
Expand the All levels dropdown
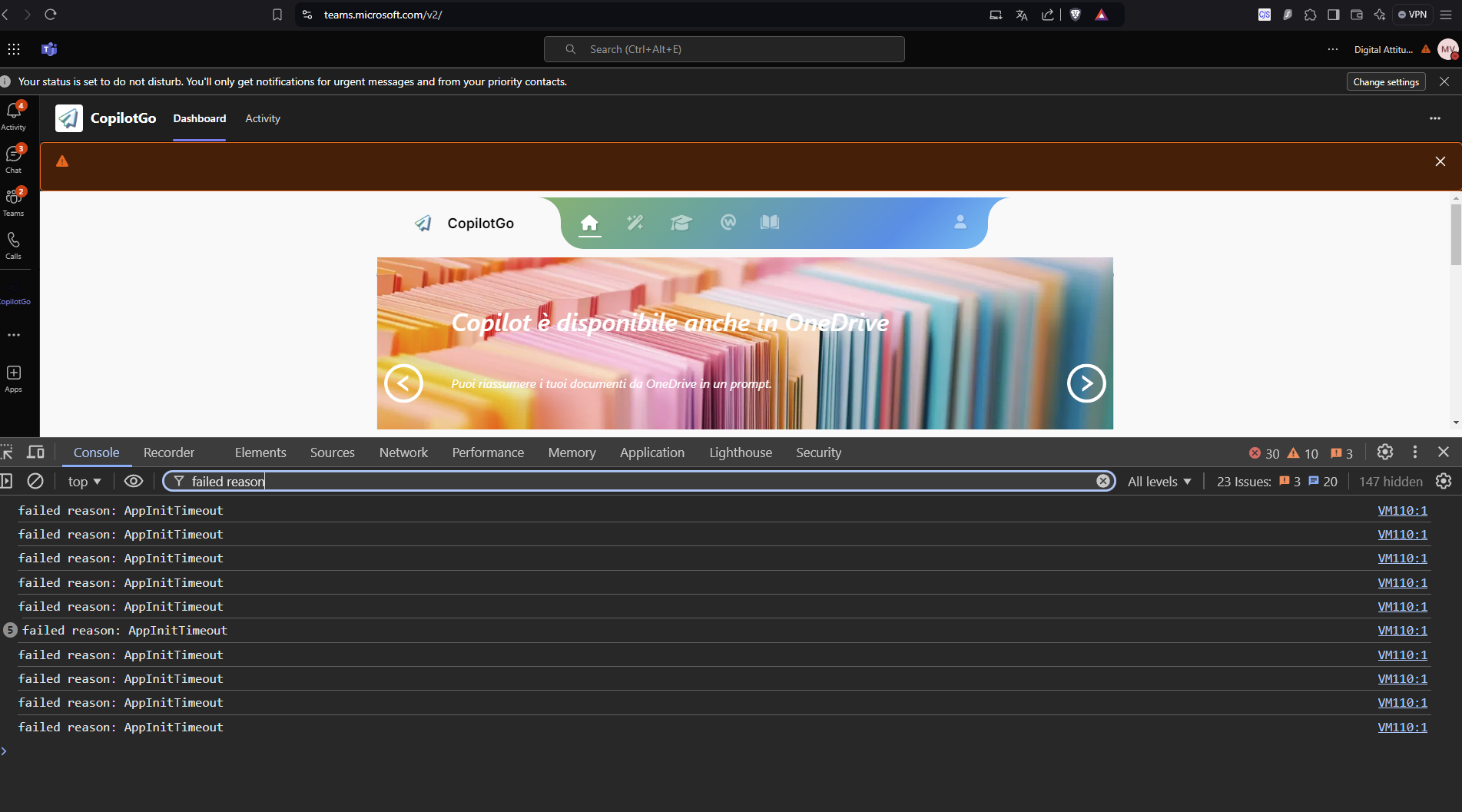[1159, 482]
